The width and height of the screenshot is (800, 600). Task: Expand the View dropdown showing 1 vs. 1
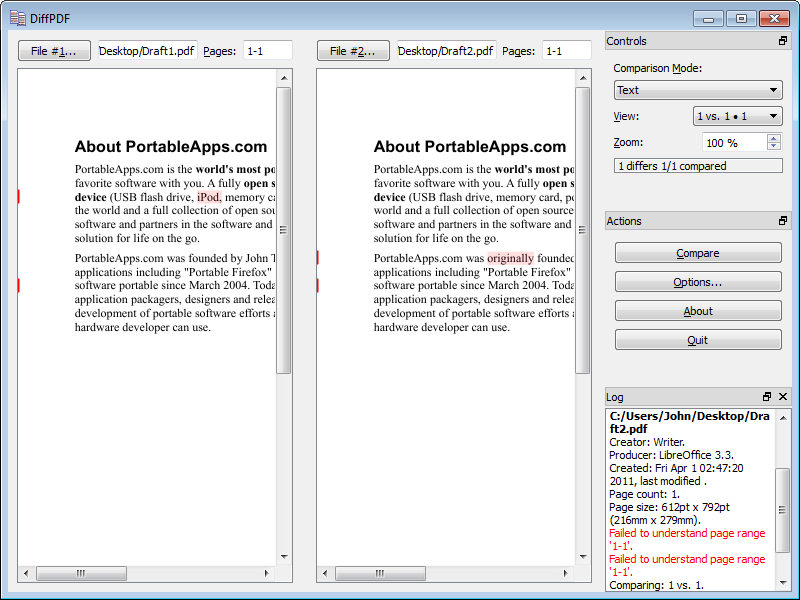[x=738, y=116]
